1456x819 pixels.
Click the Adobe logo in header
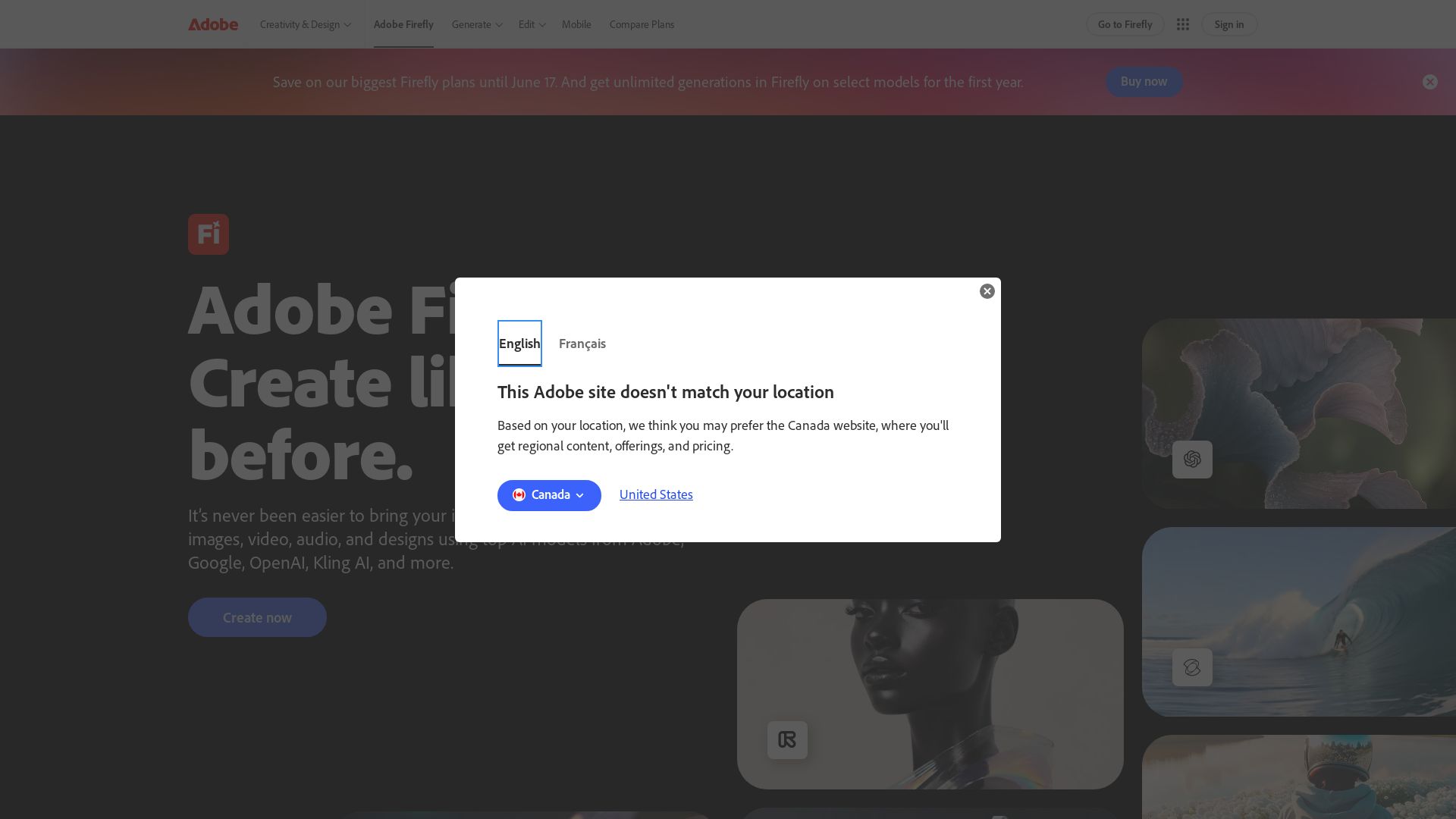(x=213, y=24)
